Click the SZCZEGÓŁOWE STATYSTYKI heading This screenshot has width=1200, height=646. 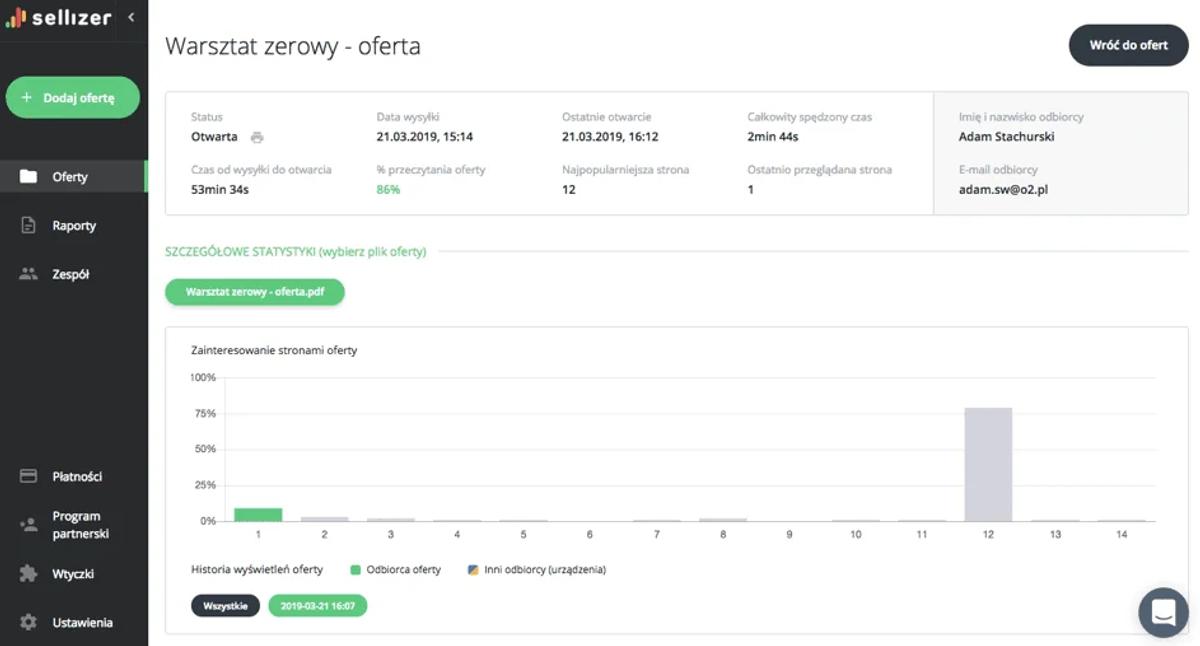[x=295, y=252]
